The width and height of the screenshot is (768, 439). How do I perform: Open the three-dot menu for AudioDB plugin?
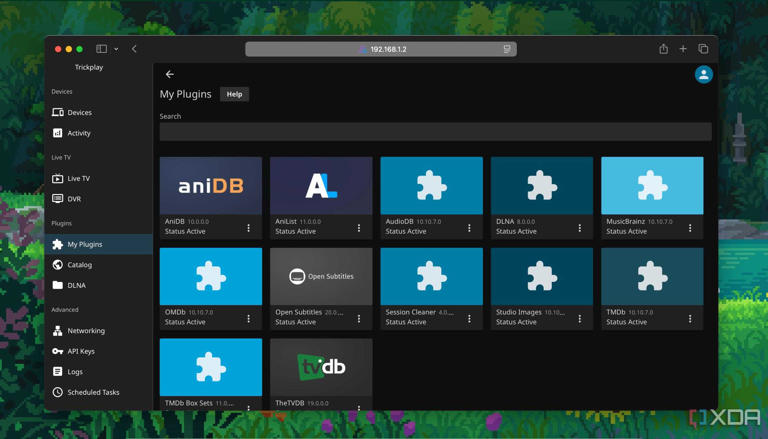pyautogui.click(x=469, y=228)
